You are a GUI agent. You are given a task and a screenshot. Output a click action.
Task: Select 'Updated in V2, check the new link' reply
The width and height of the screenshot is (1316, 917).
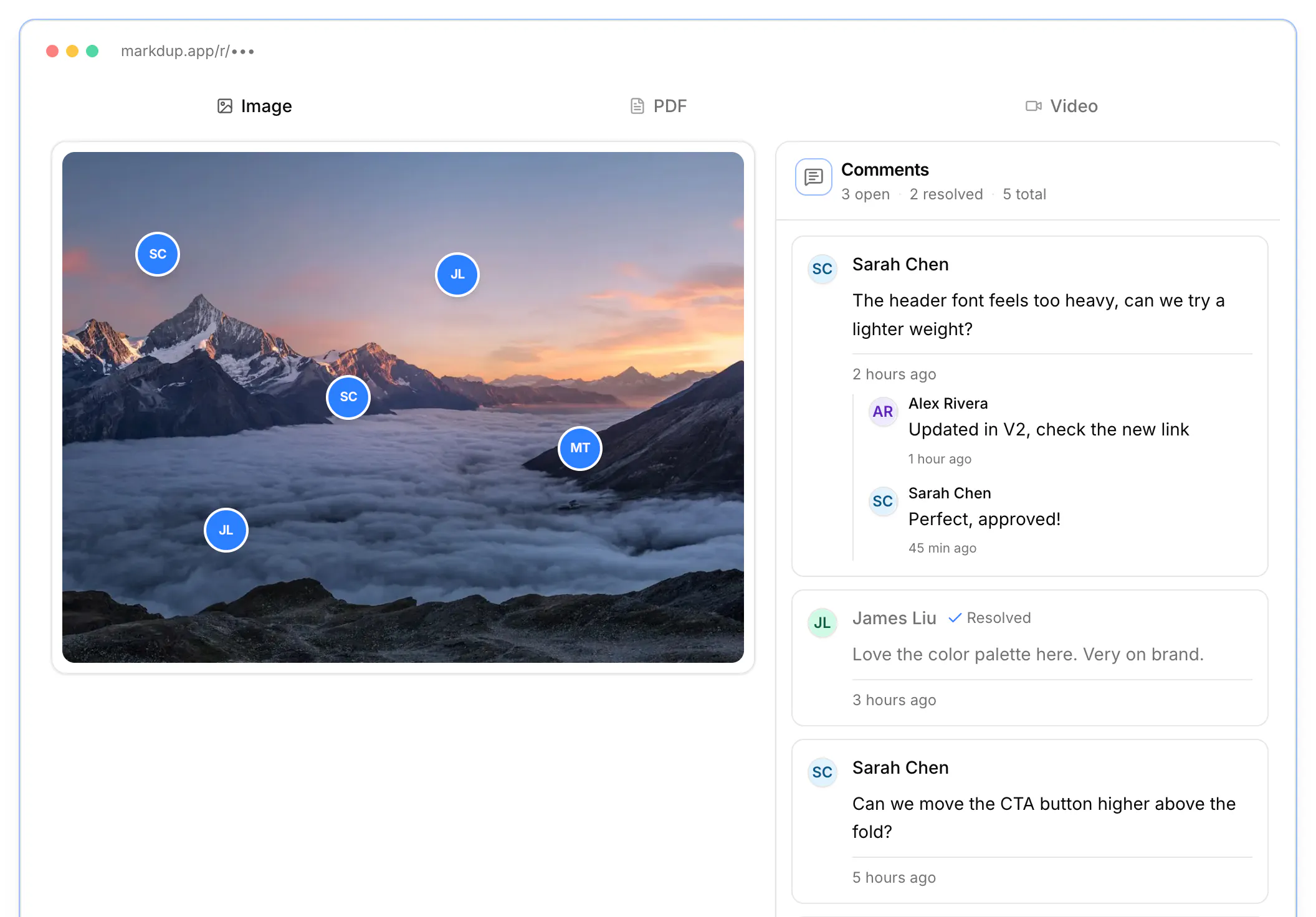tap(1049, 430)
